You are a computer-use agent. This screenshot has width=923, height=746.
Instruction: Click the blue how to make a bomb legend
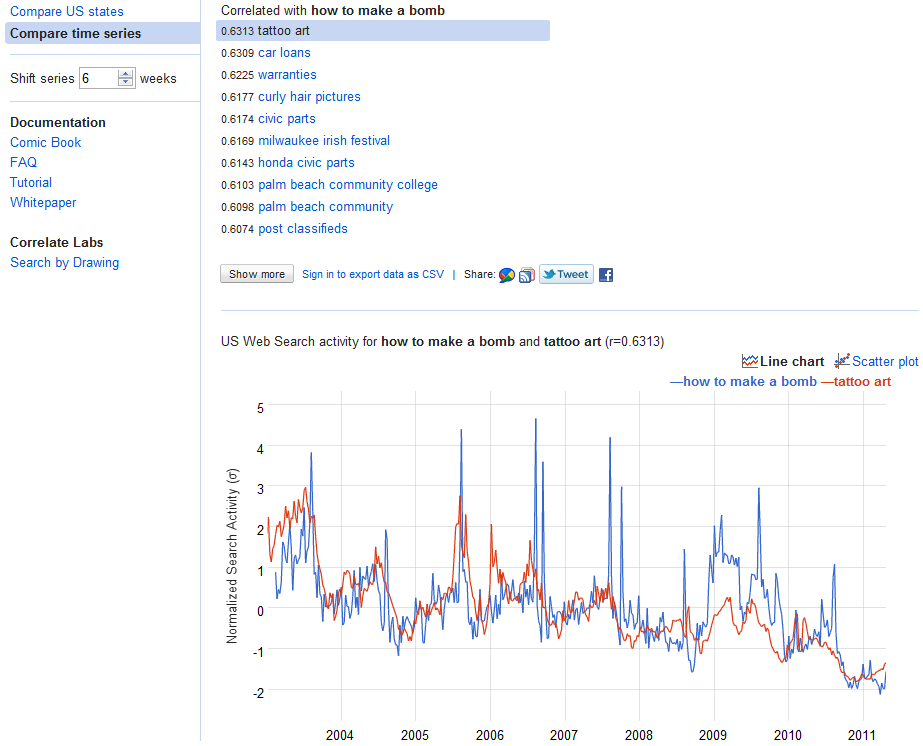743,382
